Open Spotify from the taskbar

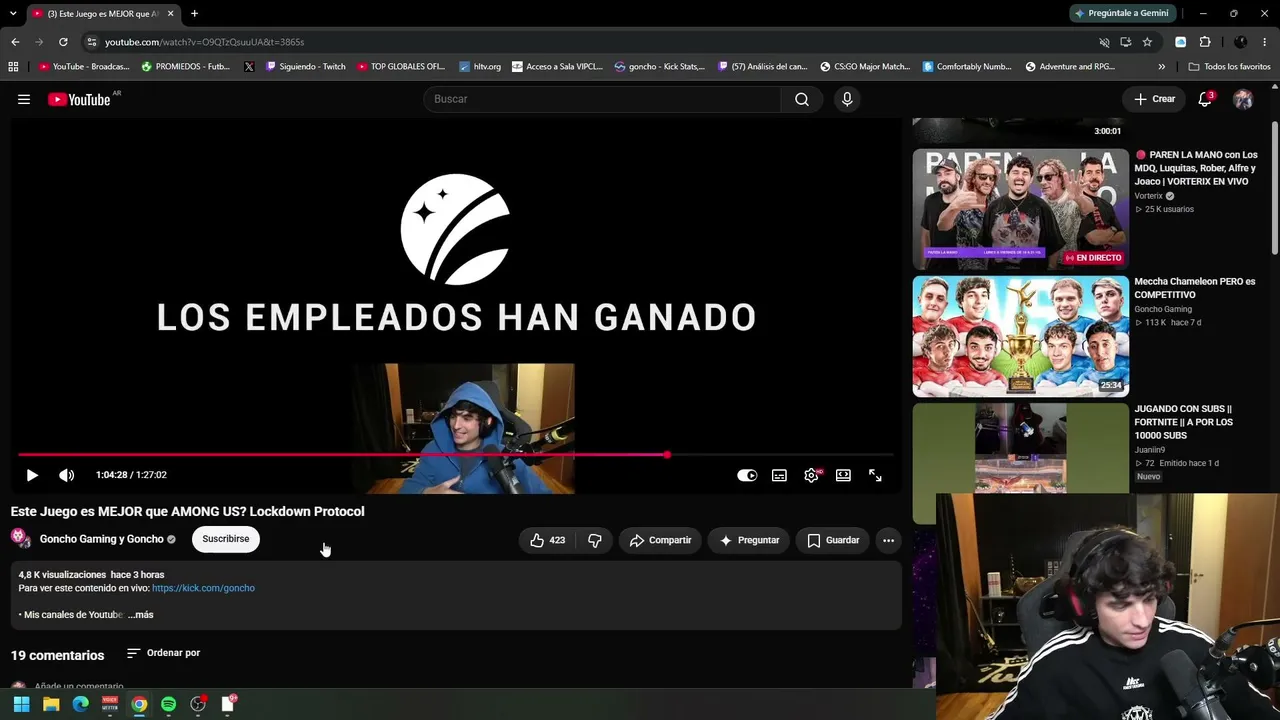pyautogui.click(x=168, y=704)
